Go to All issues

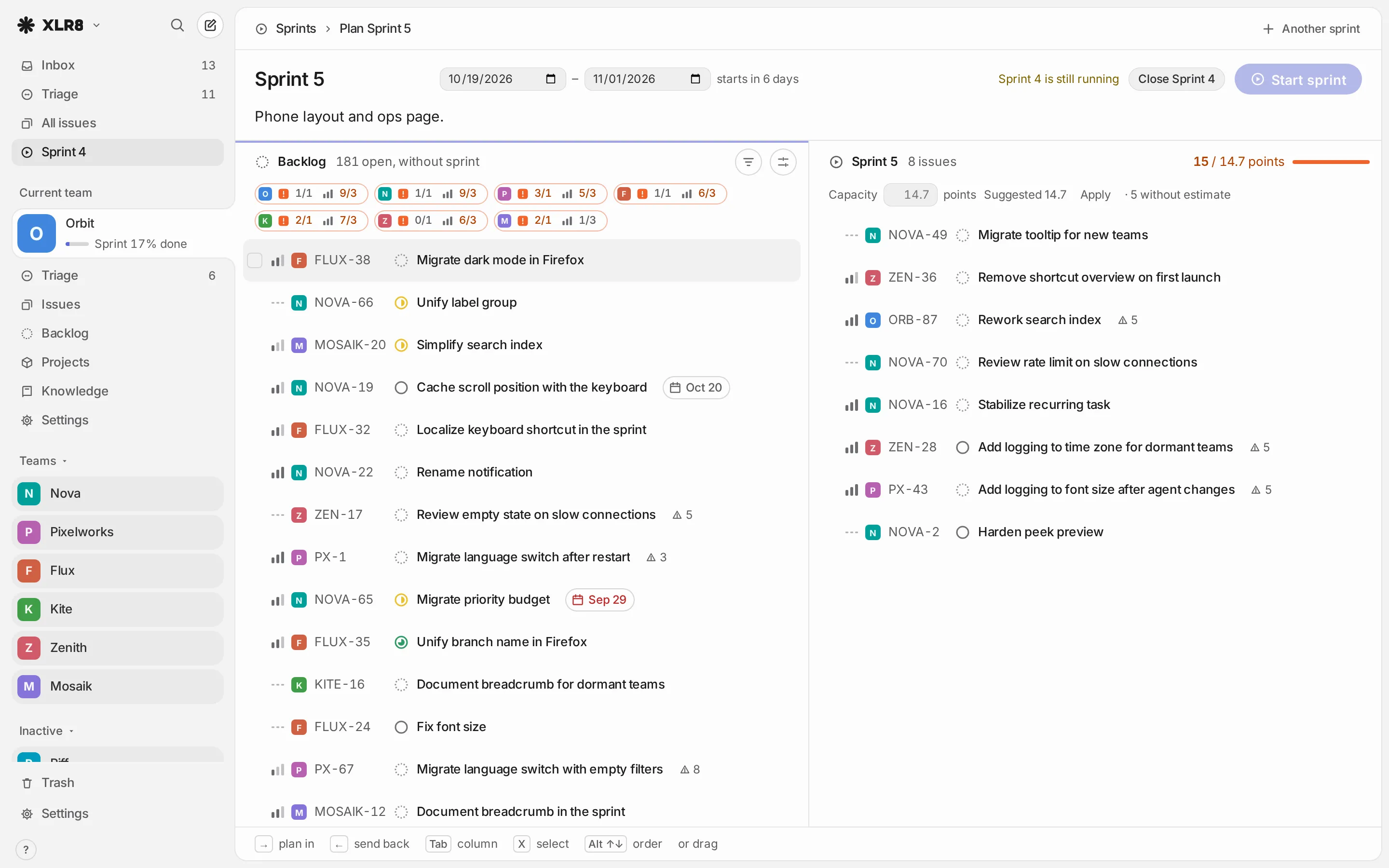[x=118, y=123]
